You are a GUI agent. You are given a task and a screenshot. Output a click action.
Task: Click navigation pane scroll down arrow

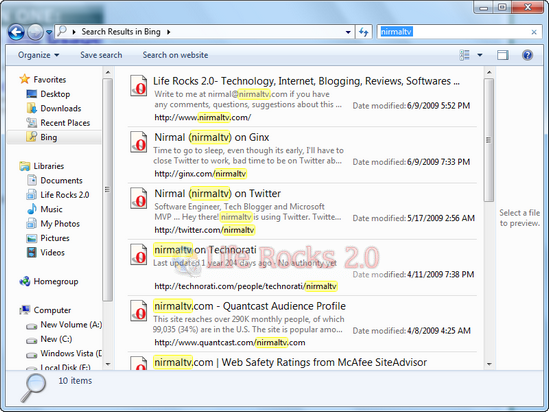pos(108,364)
